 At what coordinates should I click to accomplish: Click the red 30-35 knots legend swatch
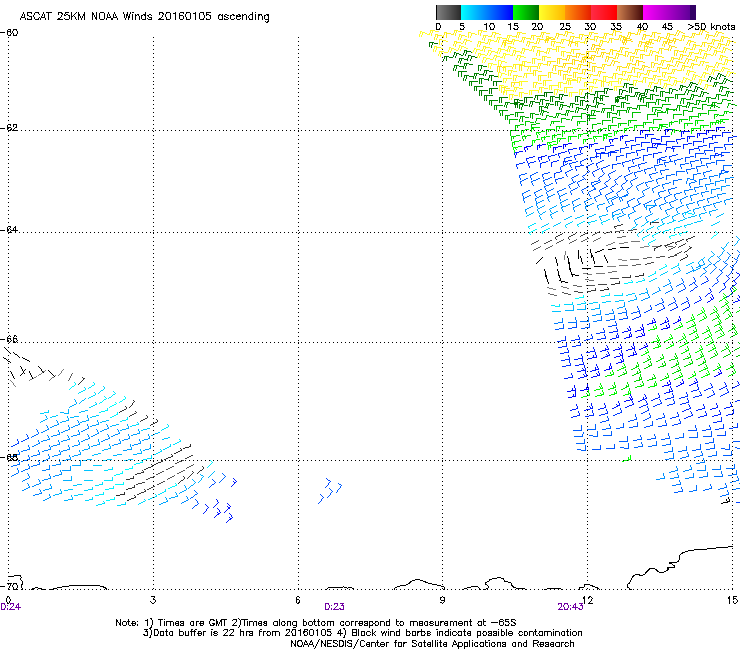click(604, 12)
